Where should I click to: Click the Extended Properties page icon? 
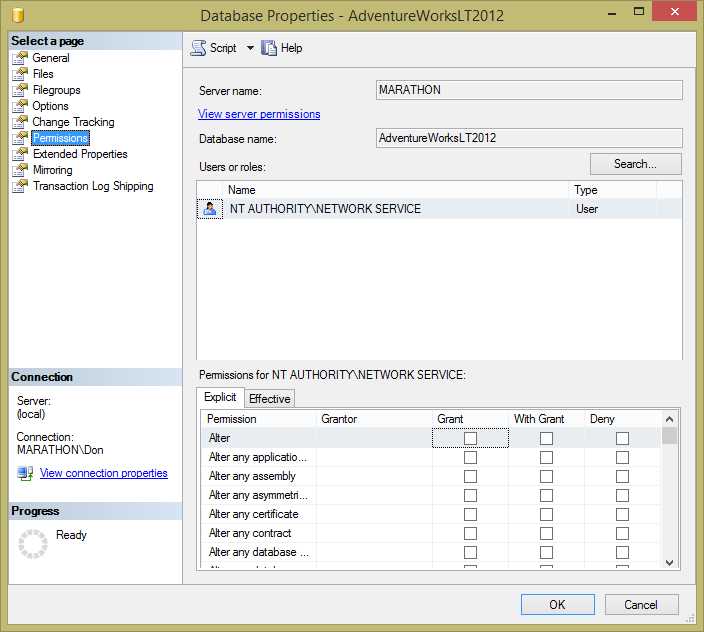(x=20, y=154)
